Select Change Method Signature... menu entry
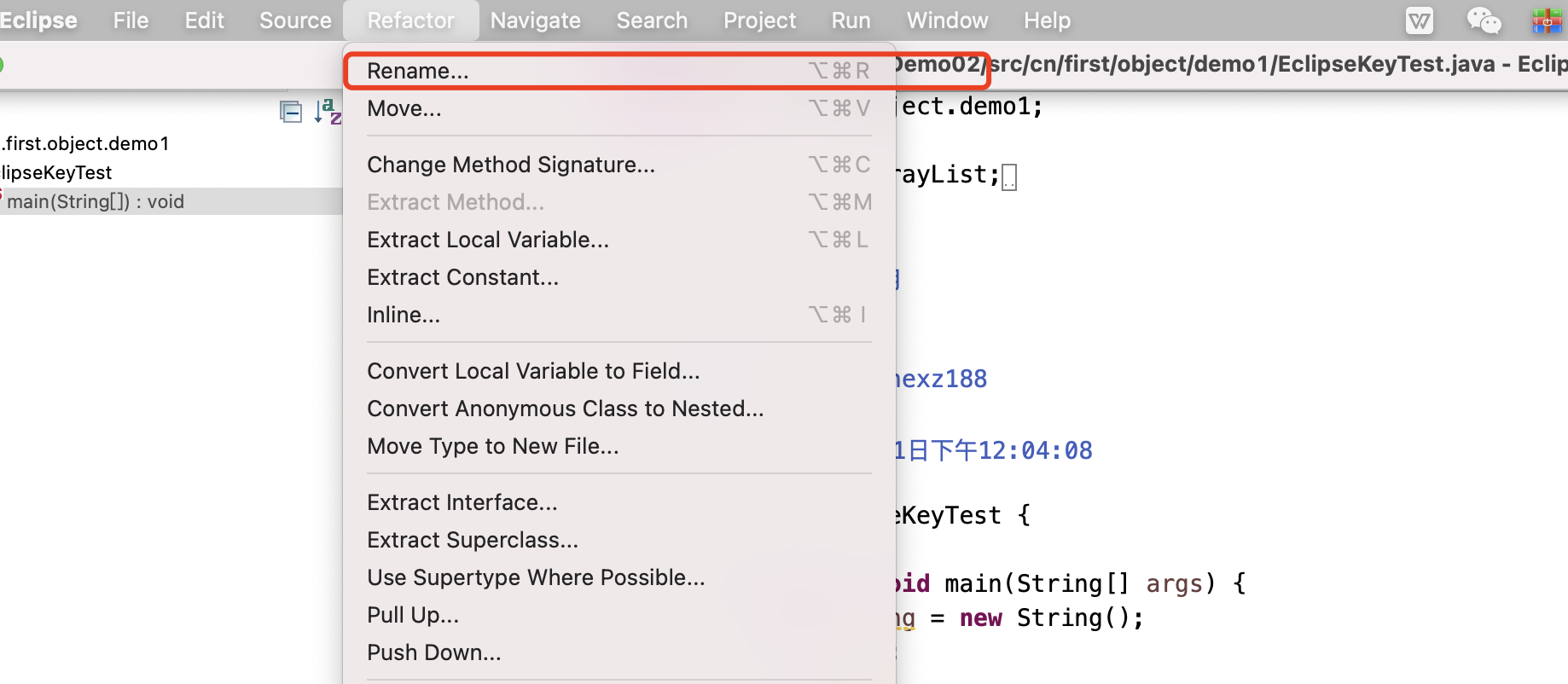Screen dimensions: 1568x684 pos(619,165)
